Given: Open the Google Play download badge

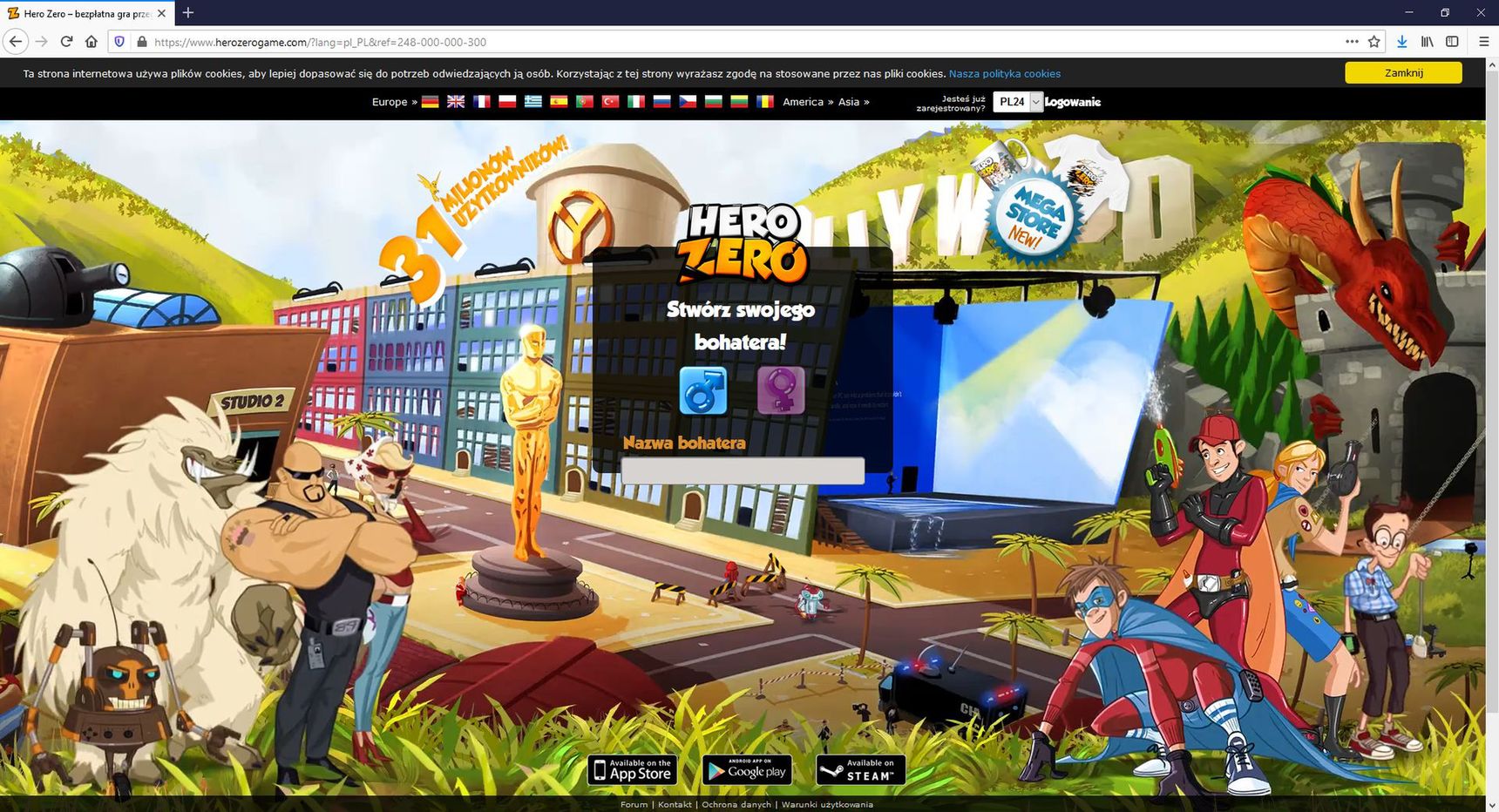Looking at the screenshot, I should pyautogui.click(x=747, y=770).
